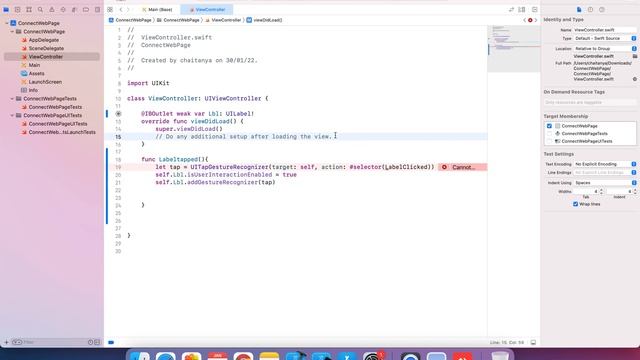
Task: Show the History inspector
Action: (x=590, y=9)
